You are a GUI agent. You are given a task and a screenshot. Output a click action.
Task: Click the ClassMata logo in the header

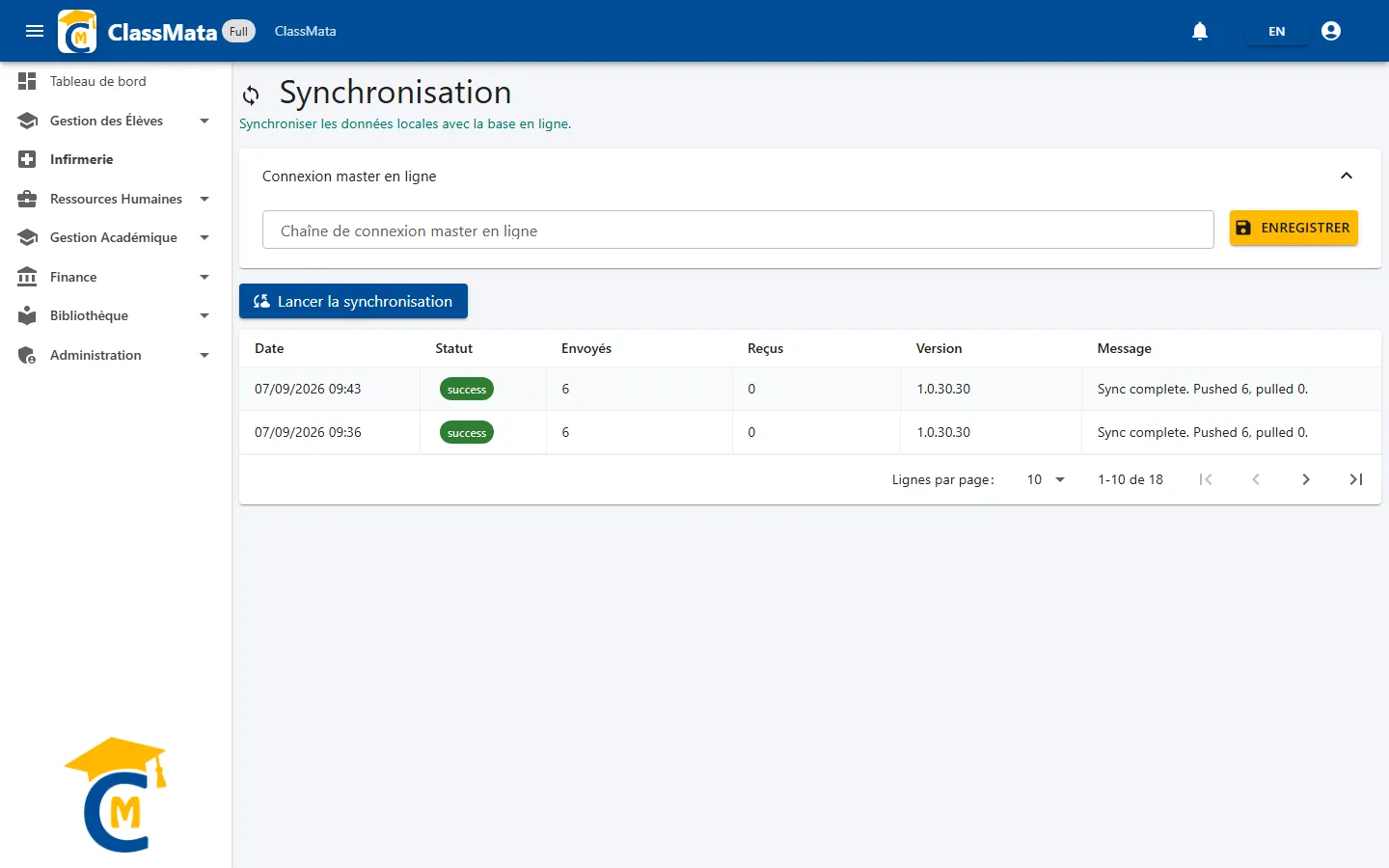click(x=77, y=31)
